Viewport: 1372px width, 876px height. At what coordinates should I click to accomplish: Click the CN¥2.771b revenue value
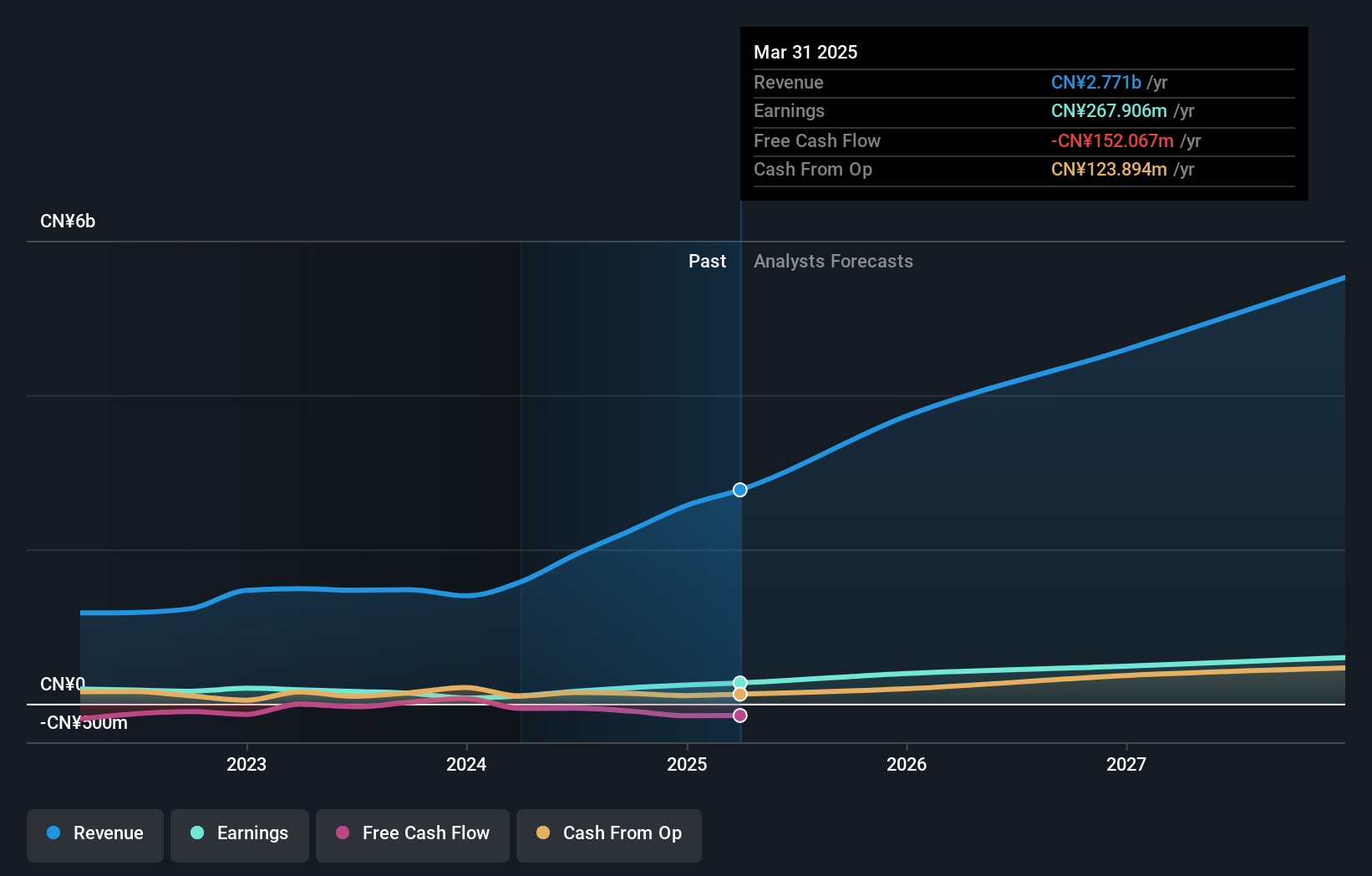point(1095,83)
